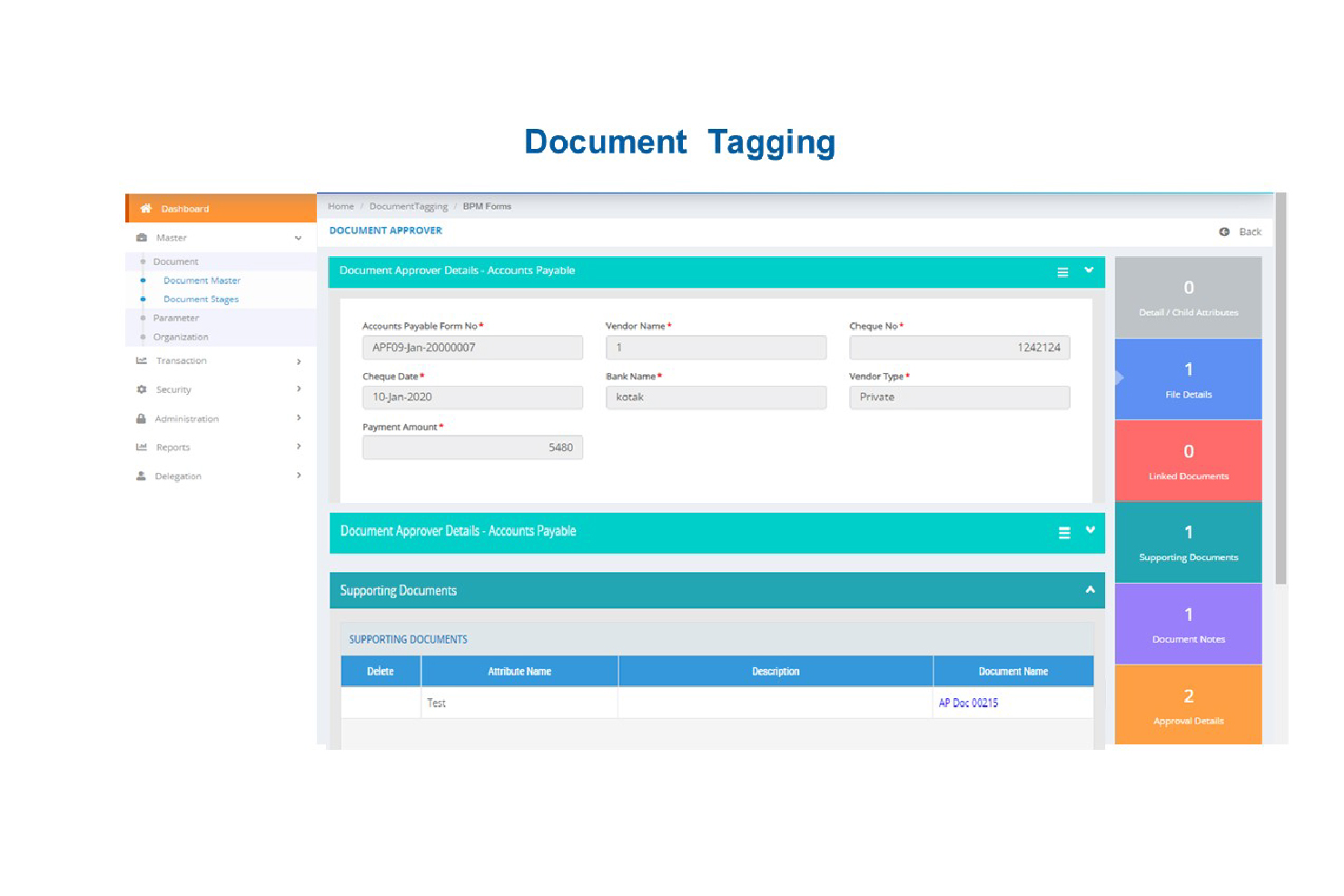Open the AP Doc 00215 document link

tap(968, 703)
